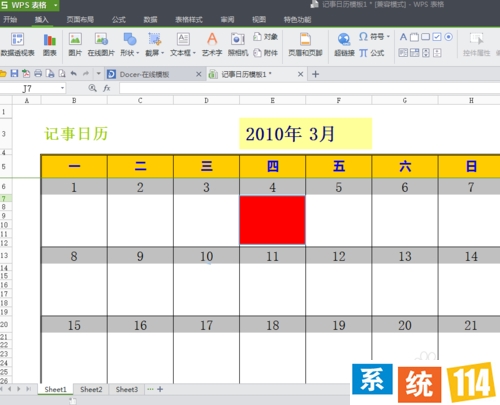Click the Symbol (符号) omega icon

(x=363, y=36)
